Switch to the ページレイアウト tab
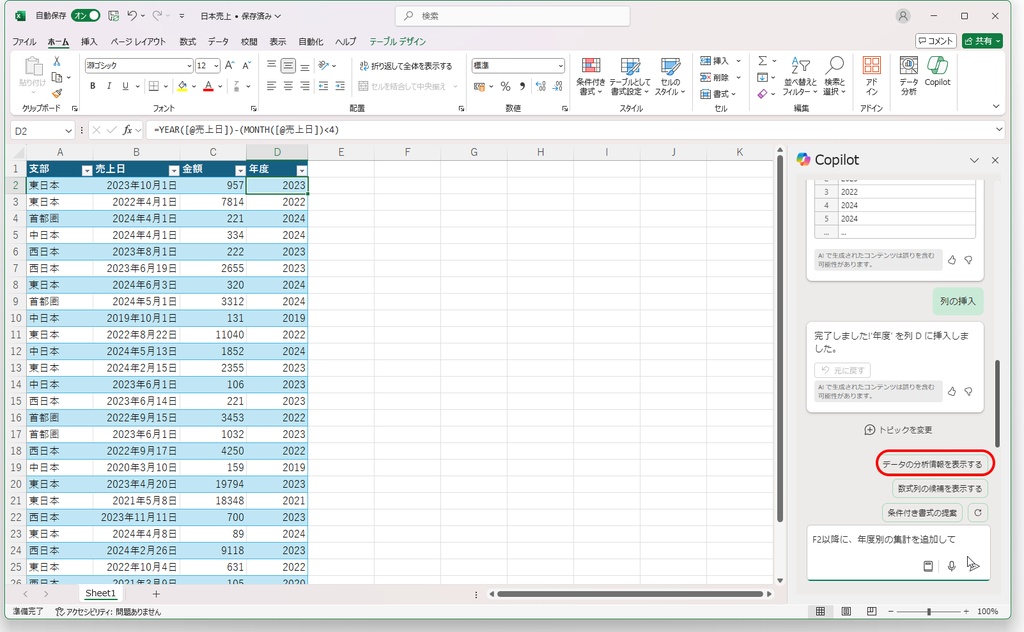Image resolution: width=1024 pixels, height=632 pixels. [138, 41]
